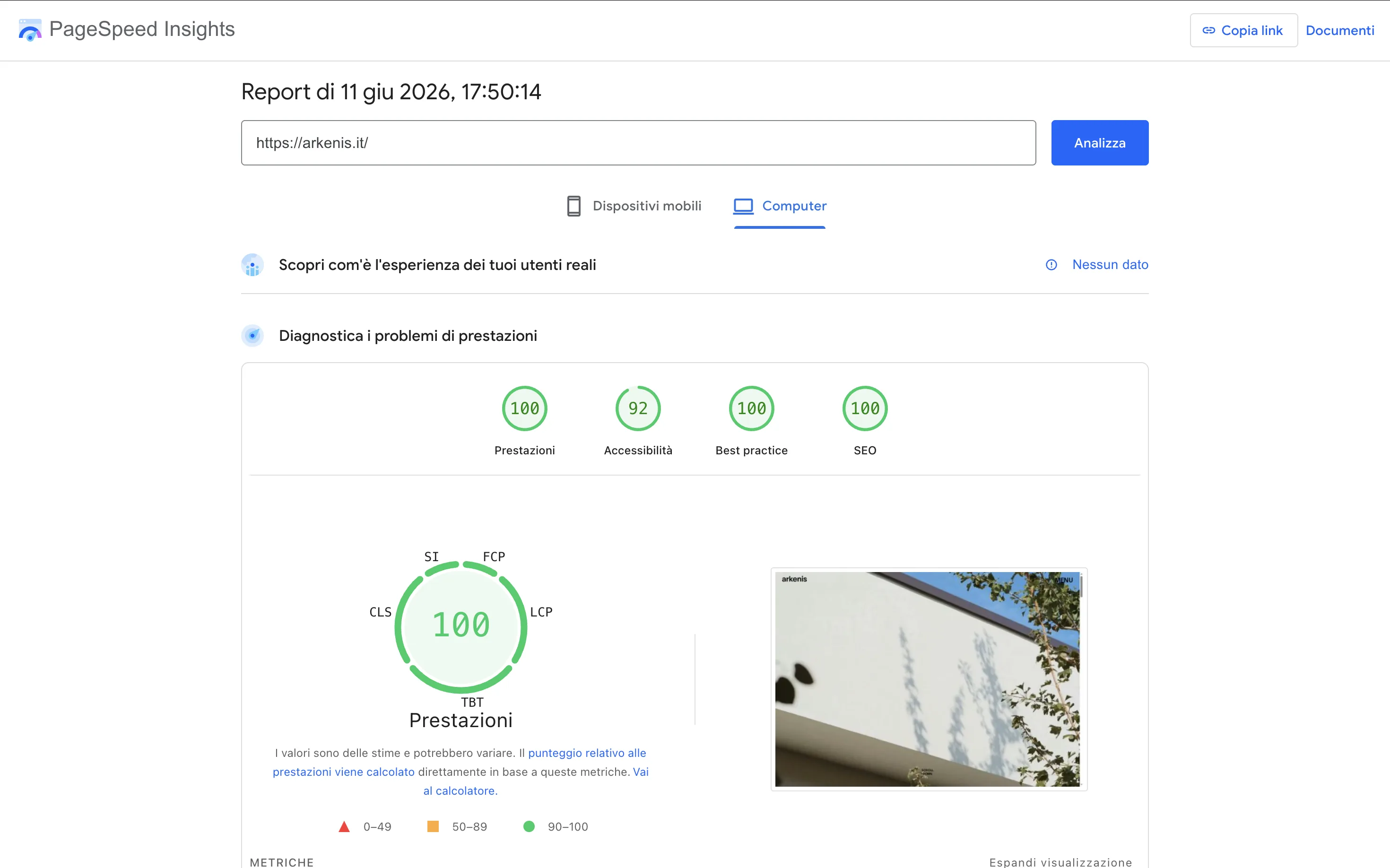Open the Documenti link
The width and height of the screenshot is (1390, 868).
1339,30
